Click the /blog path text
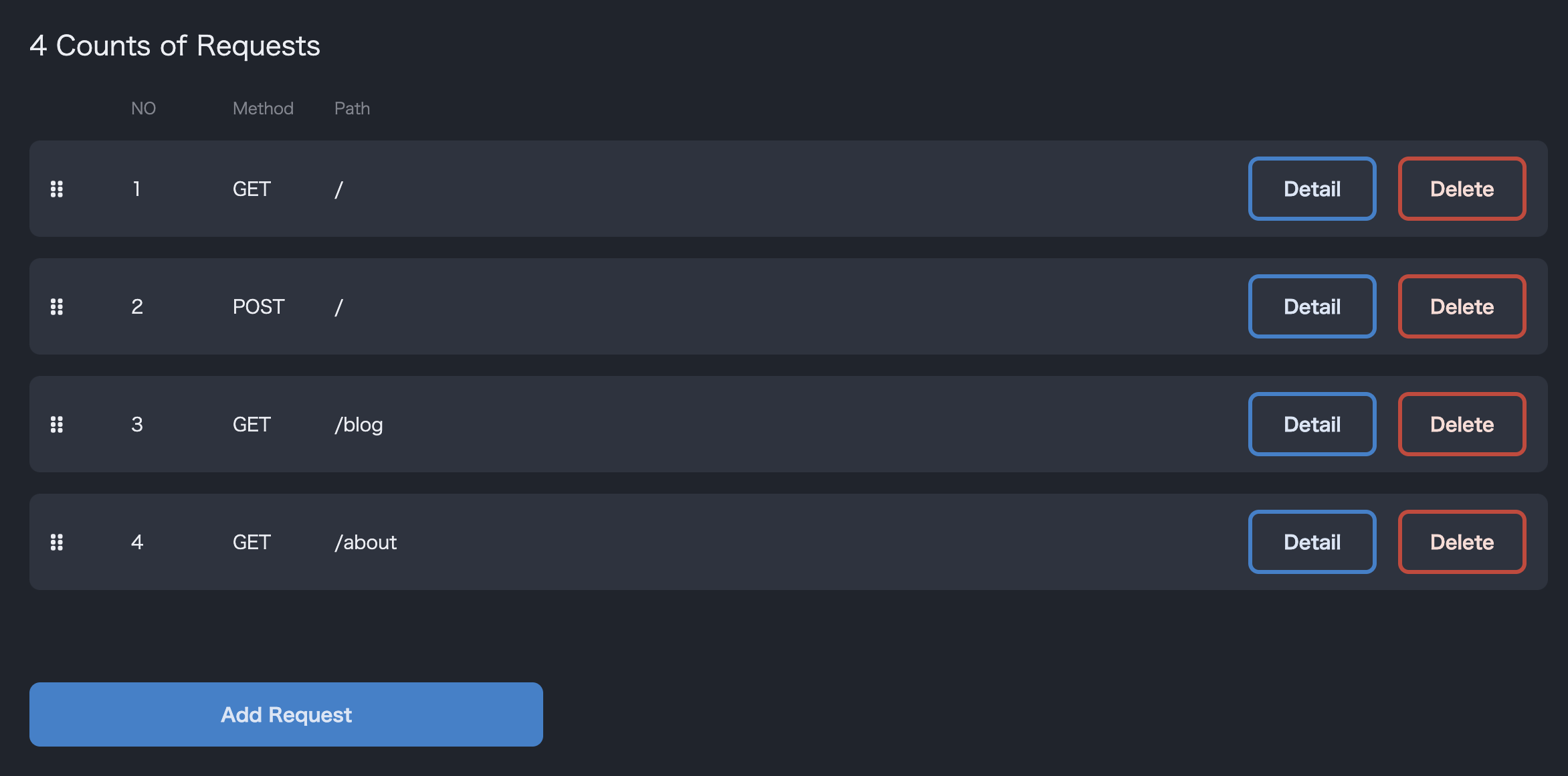 [359, 425]
